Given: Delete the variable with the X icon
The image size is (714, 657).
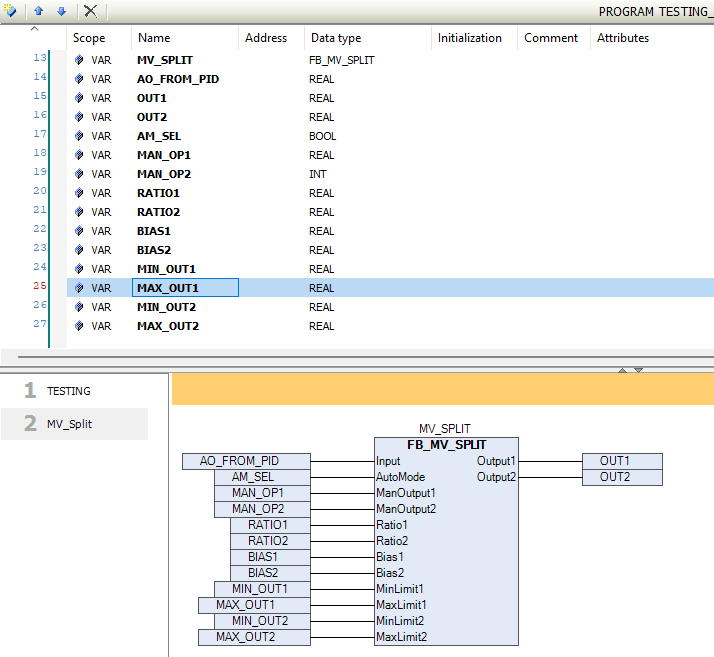Looking at the screenshot, I should tap(90, 11).
